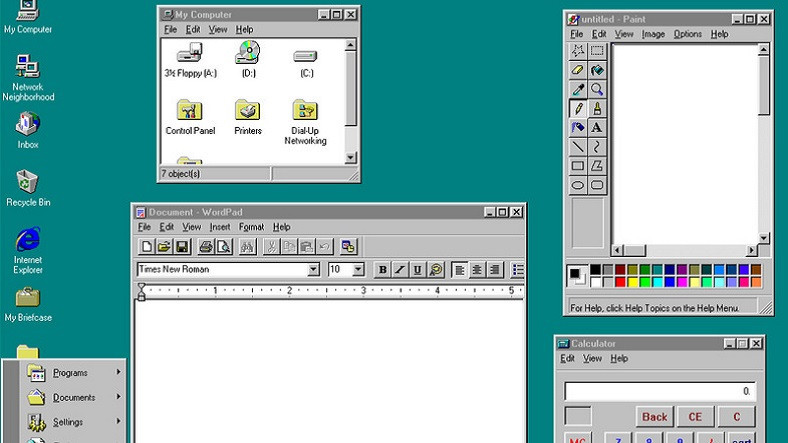Toggle Bold formatting in WordPad
This screenshot has width=788, height=443.
(x=382, y=270)
